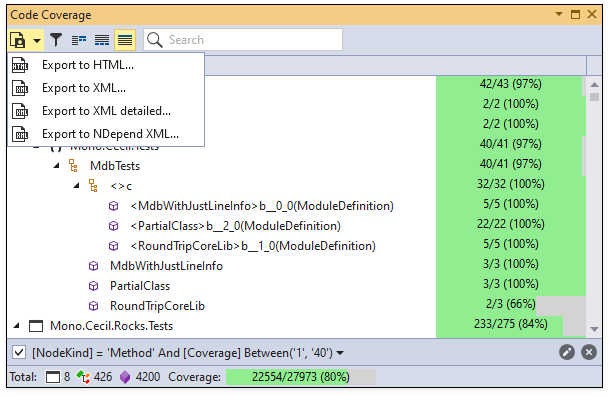The width and height of the screenshot is (609, 396).
Task: Click inside the Search field
Action: coord(243,40)
